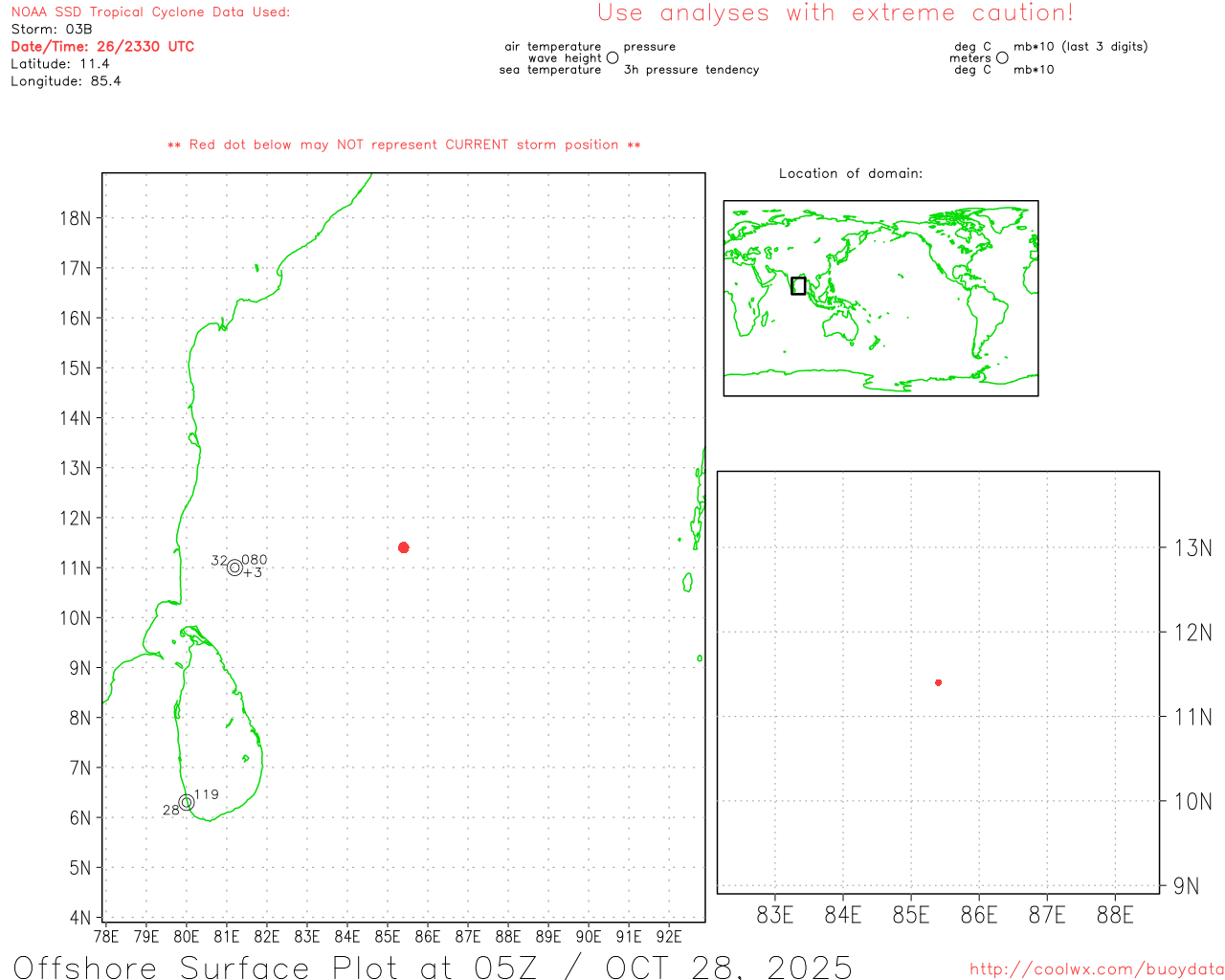1225x980 pixels.
Task: Click the Storm: 03B label
Action: click(x=52, y=30)
